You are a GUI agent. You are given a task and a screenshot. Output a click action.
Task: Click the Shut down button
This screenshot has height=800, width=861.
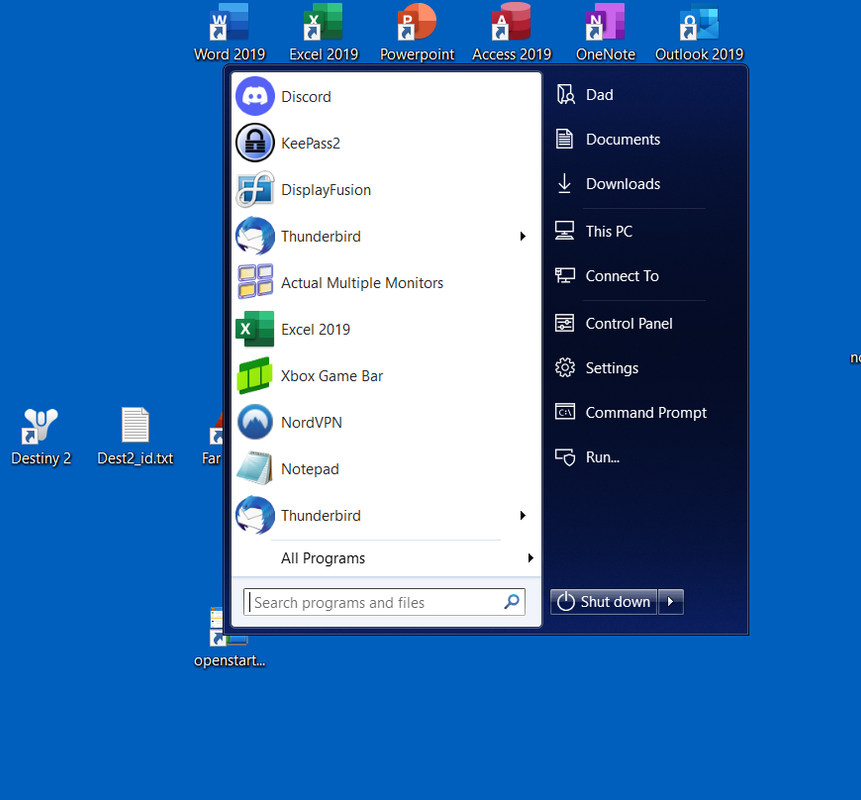[x=603, y=602]
